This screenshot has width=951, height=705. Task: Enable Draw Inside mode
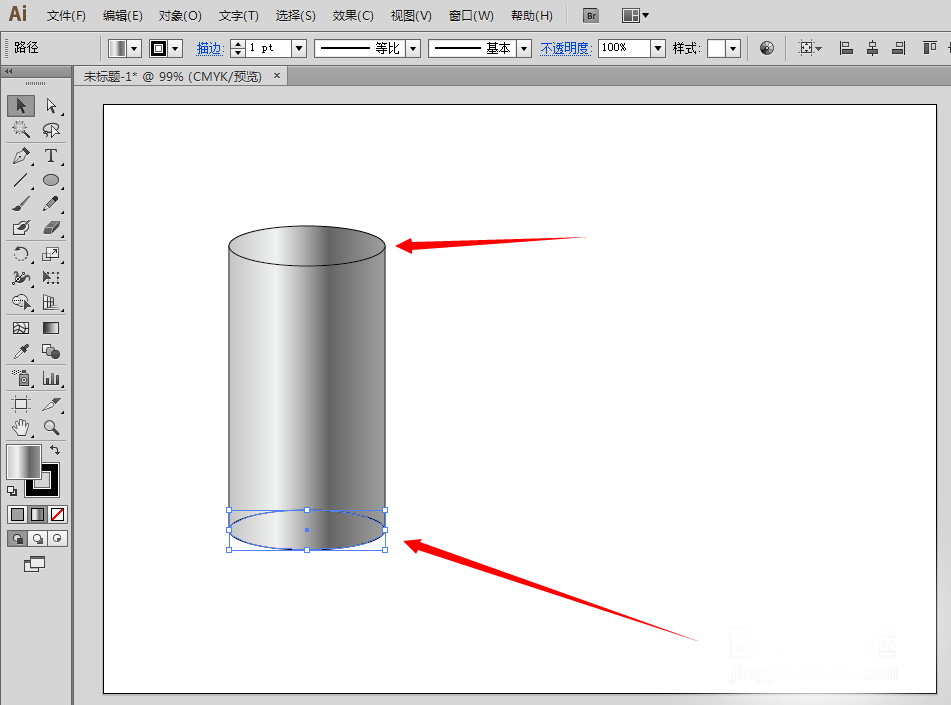point(57,538)
